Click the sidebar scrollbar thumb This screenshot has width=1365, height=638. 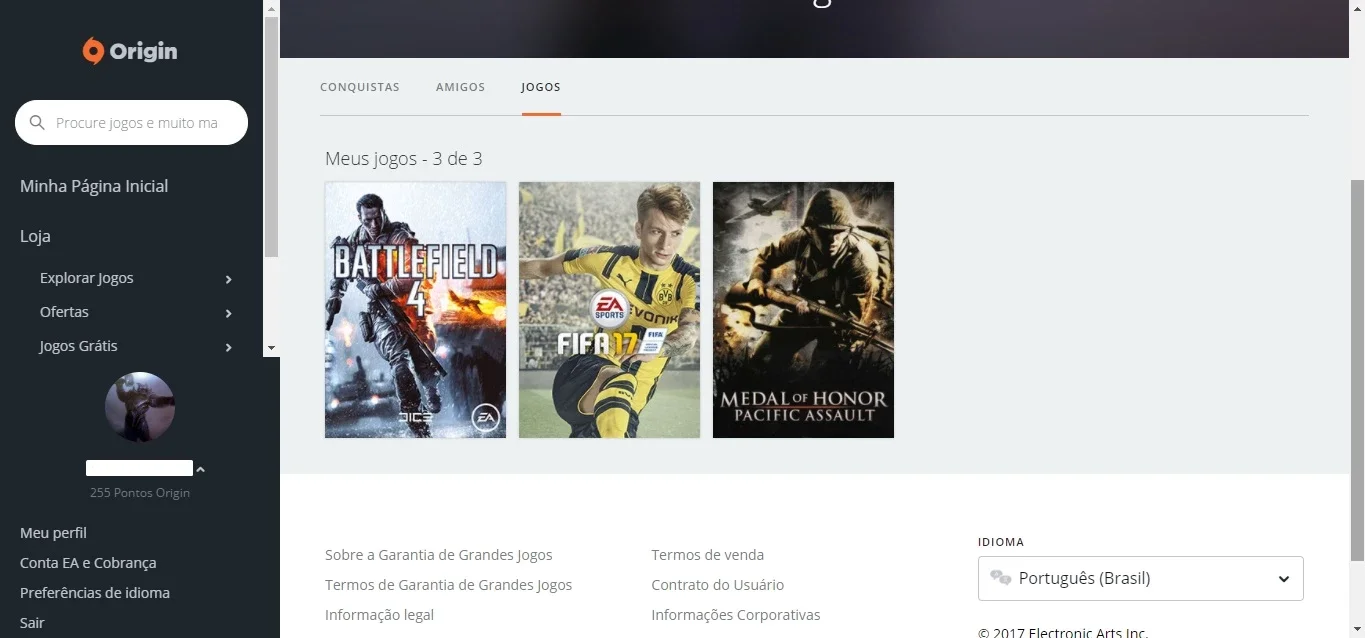pyautogui.click(x=271, y=137)
